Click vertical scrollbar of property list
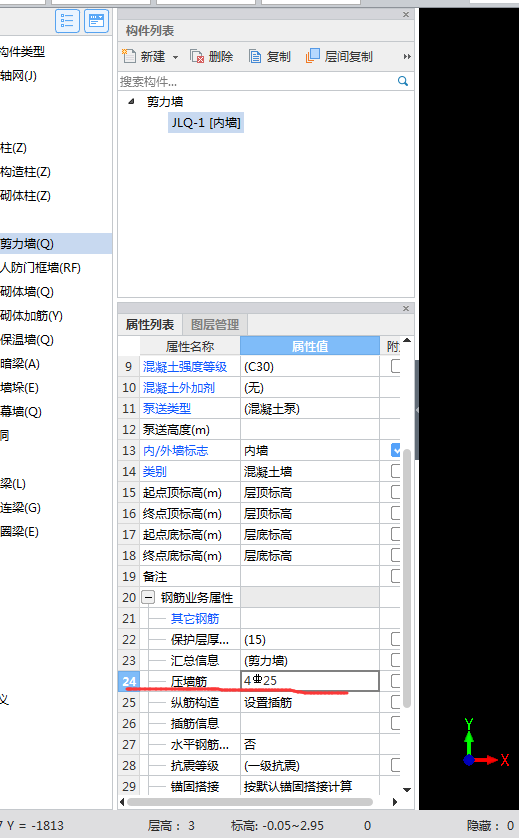The width and height of the screenshot is (519, 838). tap(407, 577)
